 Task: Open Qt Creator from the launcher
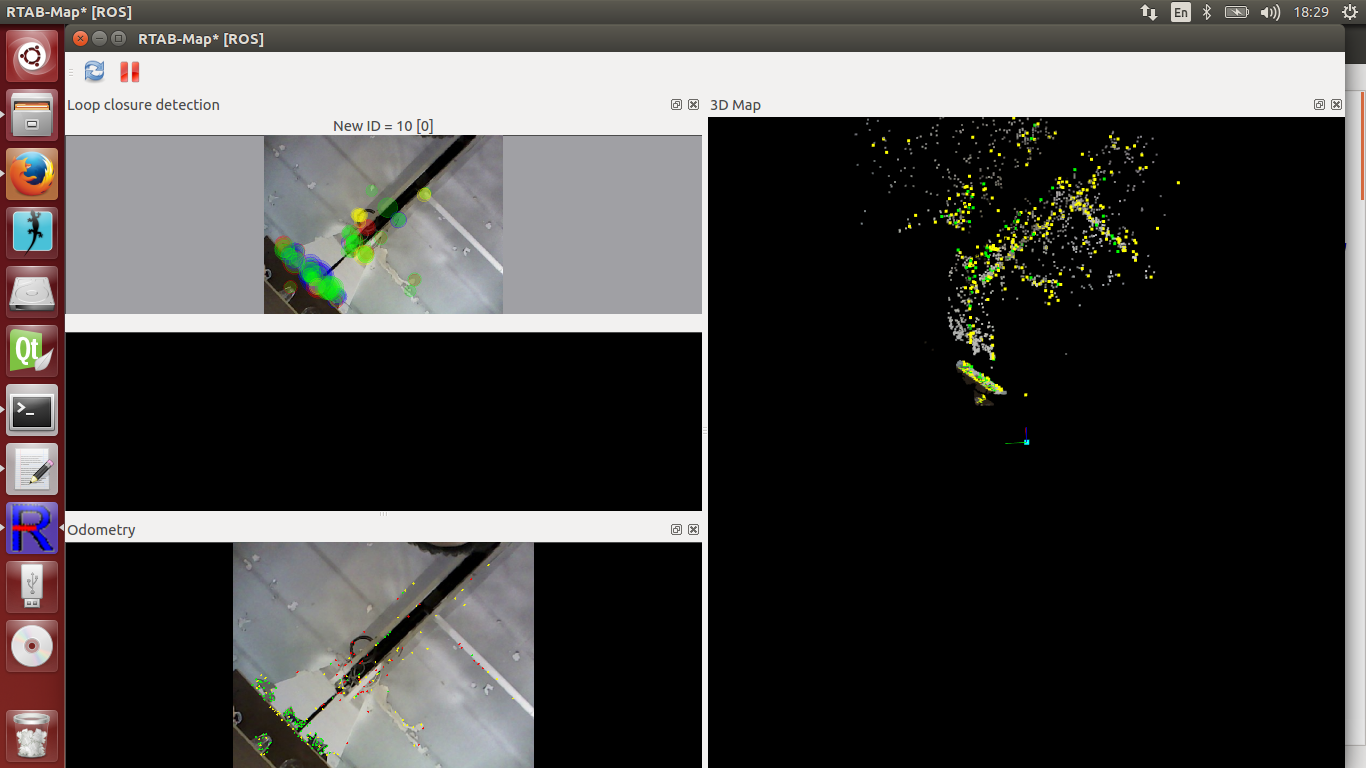[32, 351]
